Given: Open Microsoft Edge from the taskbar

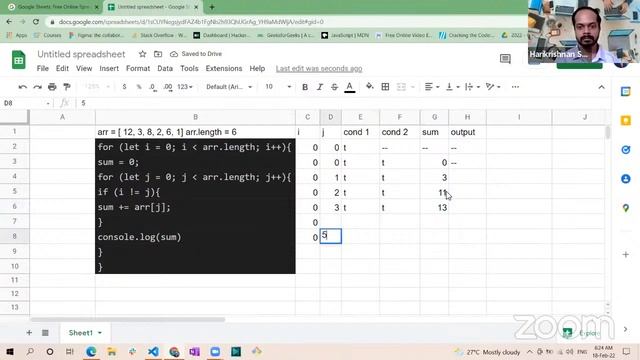Looking at the screenshot, I should tap(91, 351).
